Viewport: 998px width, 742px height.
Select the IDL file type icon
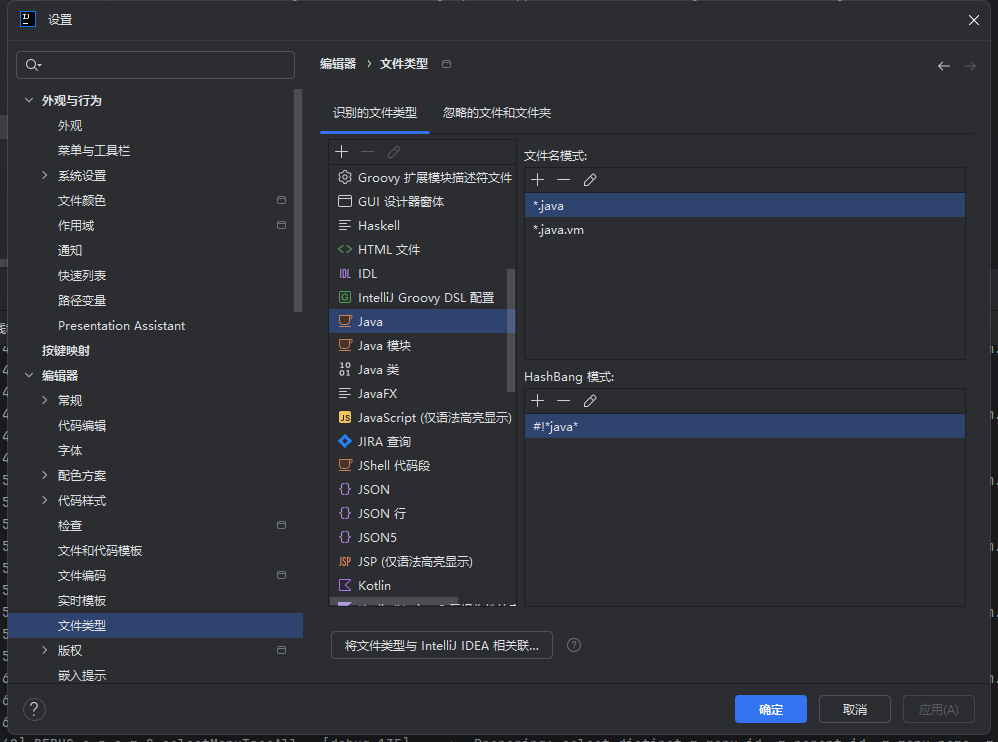(345, 274)
